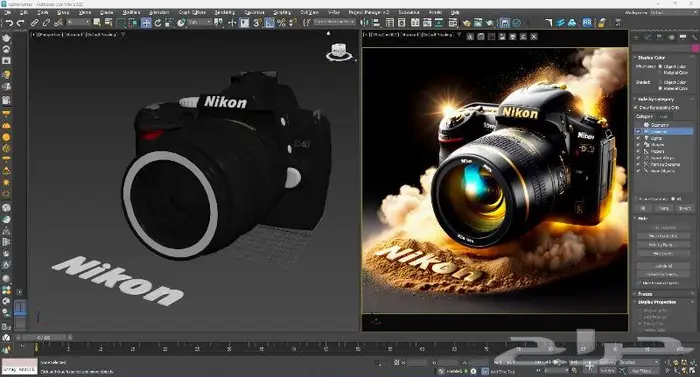Open the Workspaces dropdown at top right
The height and width of the screenshot is (377, 700).
[672, 13]
